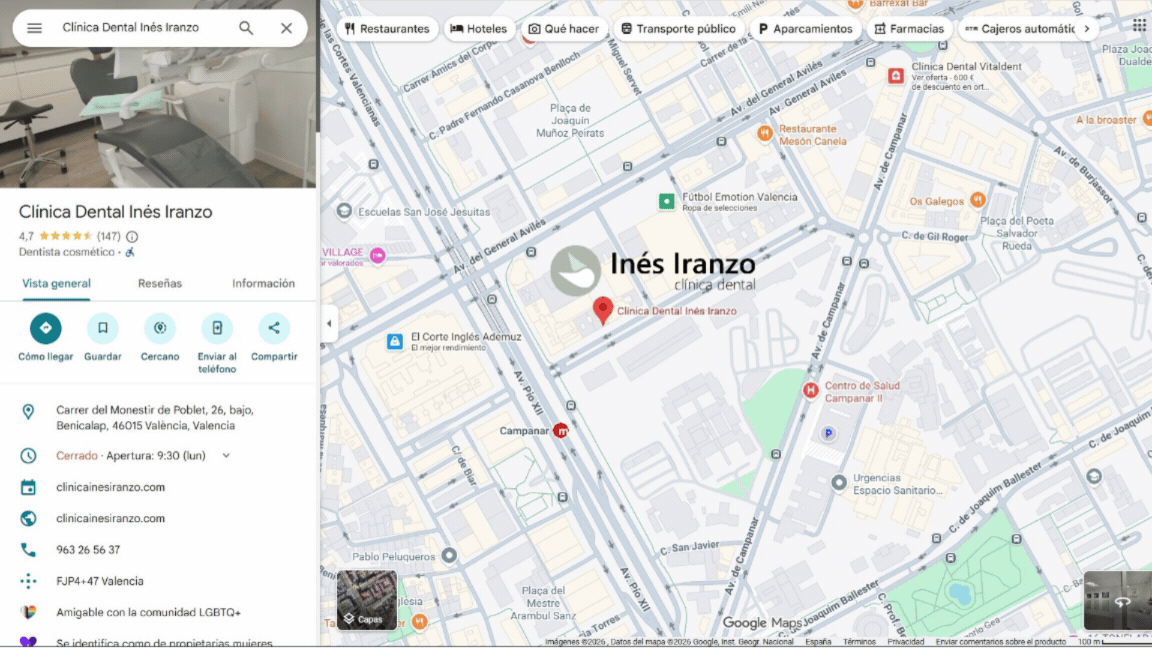
Task: Toggle the Farmacias filter chip
Action: tap(908, 28)
